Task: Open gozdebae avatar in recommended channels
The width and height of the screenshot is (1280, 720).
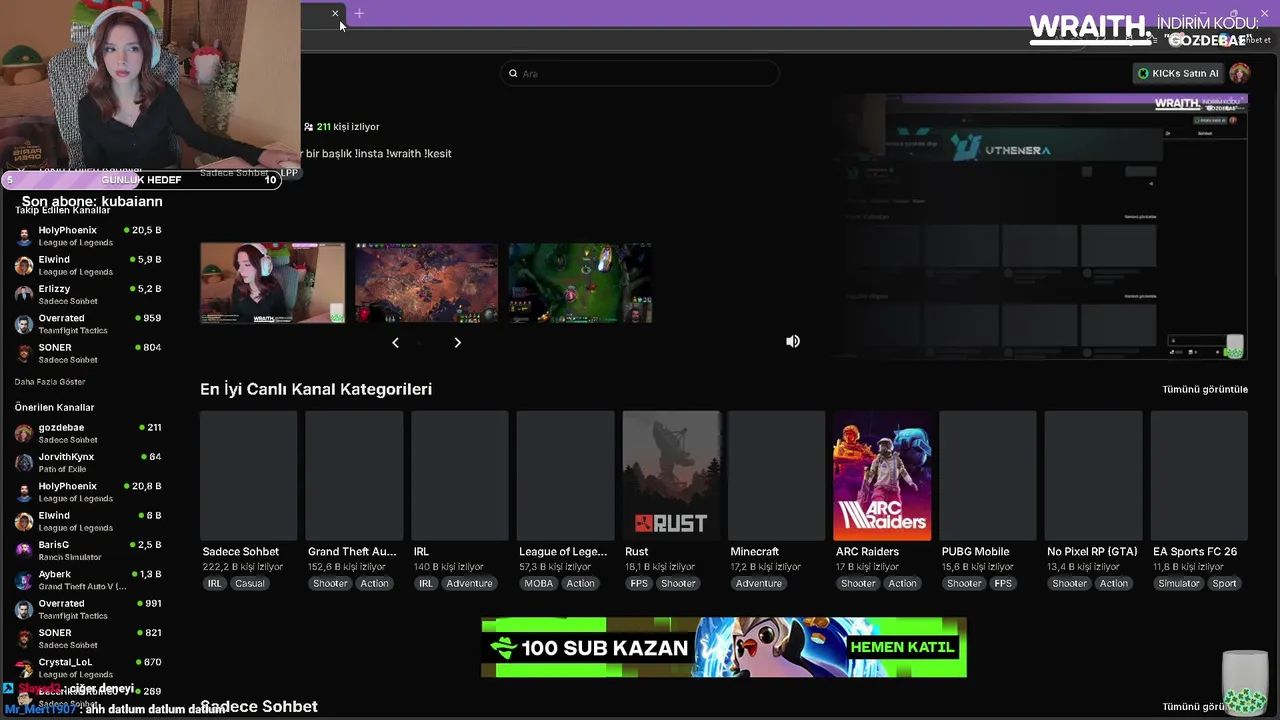Action: 24,433
